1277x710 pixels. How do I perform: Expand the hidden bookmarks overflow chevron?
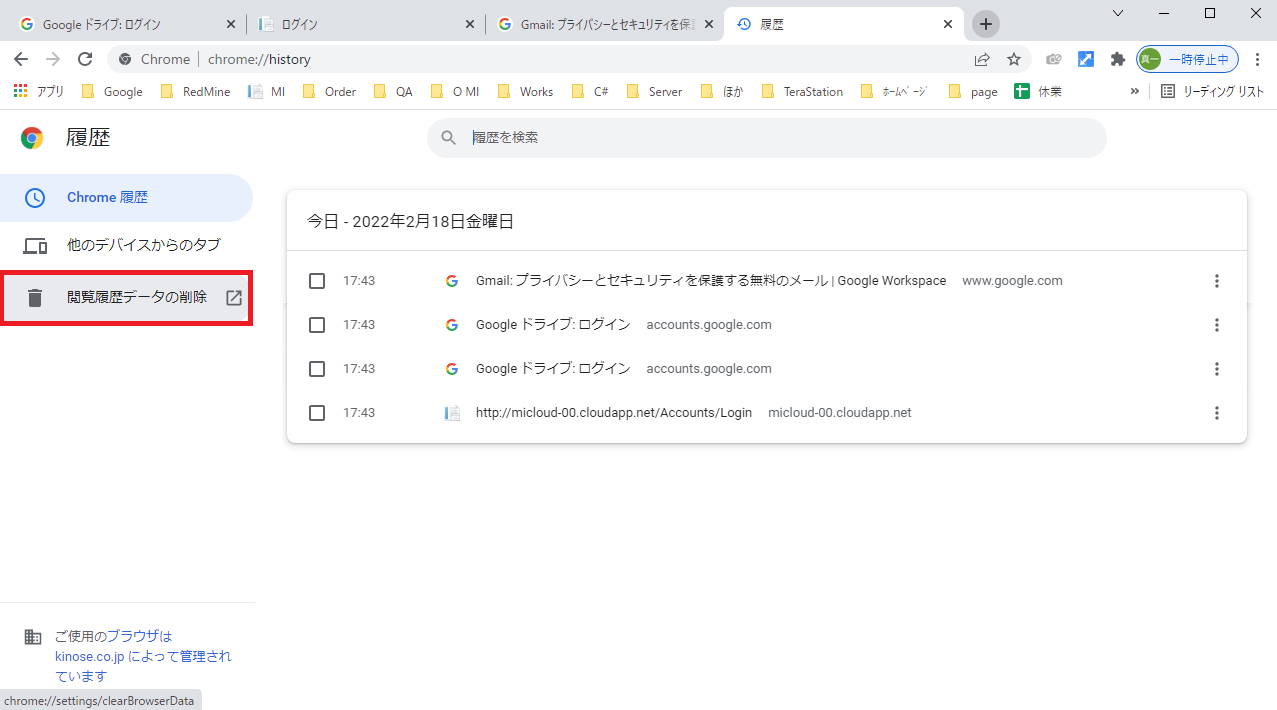1134,91
